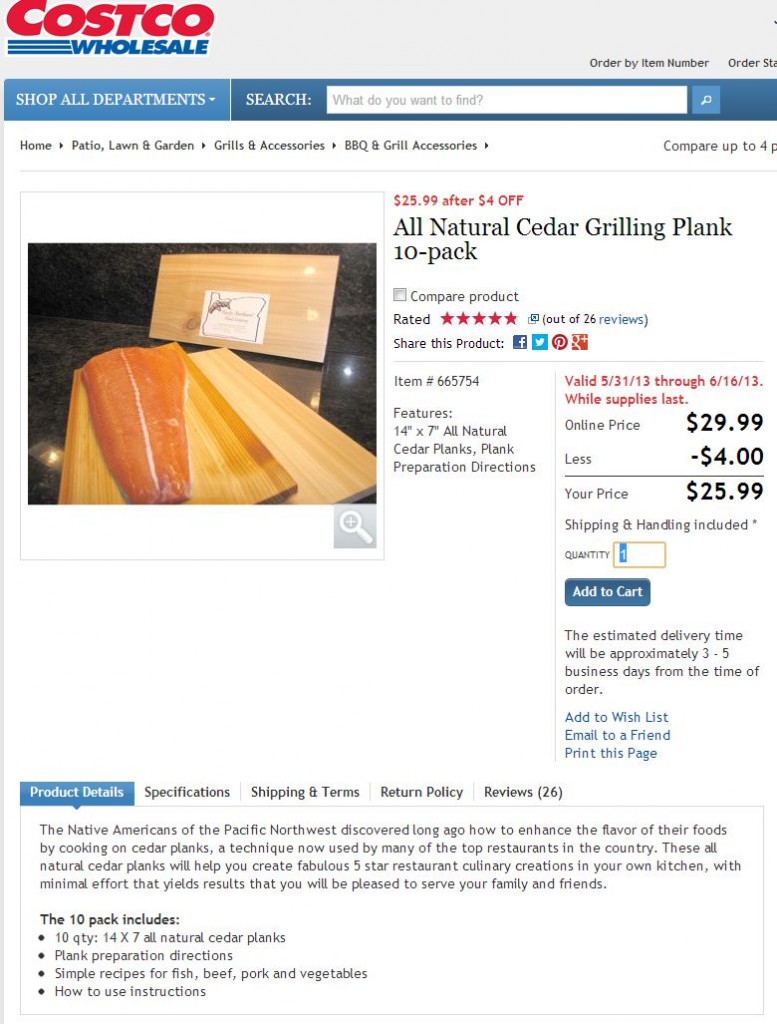The width and height of the screenshot is (777, 1024).
Task: Click the five-star rating
Action: tap(479, 319)
